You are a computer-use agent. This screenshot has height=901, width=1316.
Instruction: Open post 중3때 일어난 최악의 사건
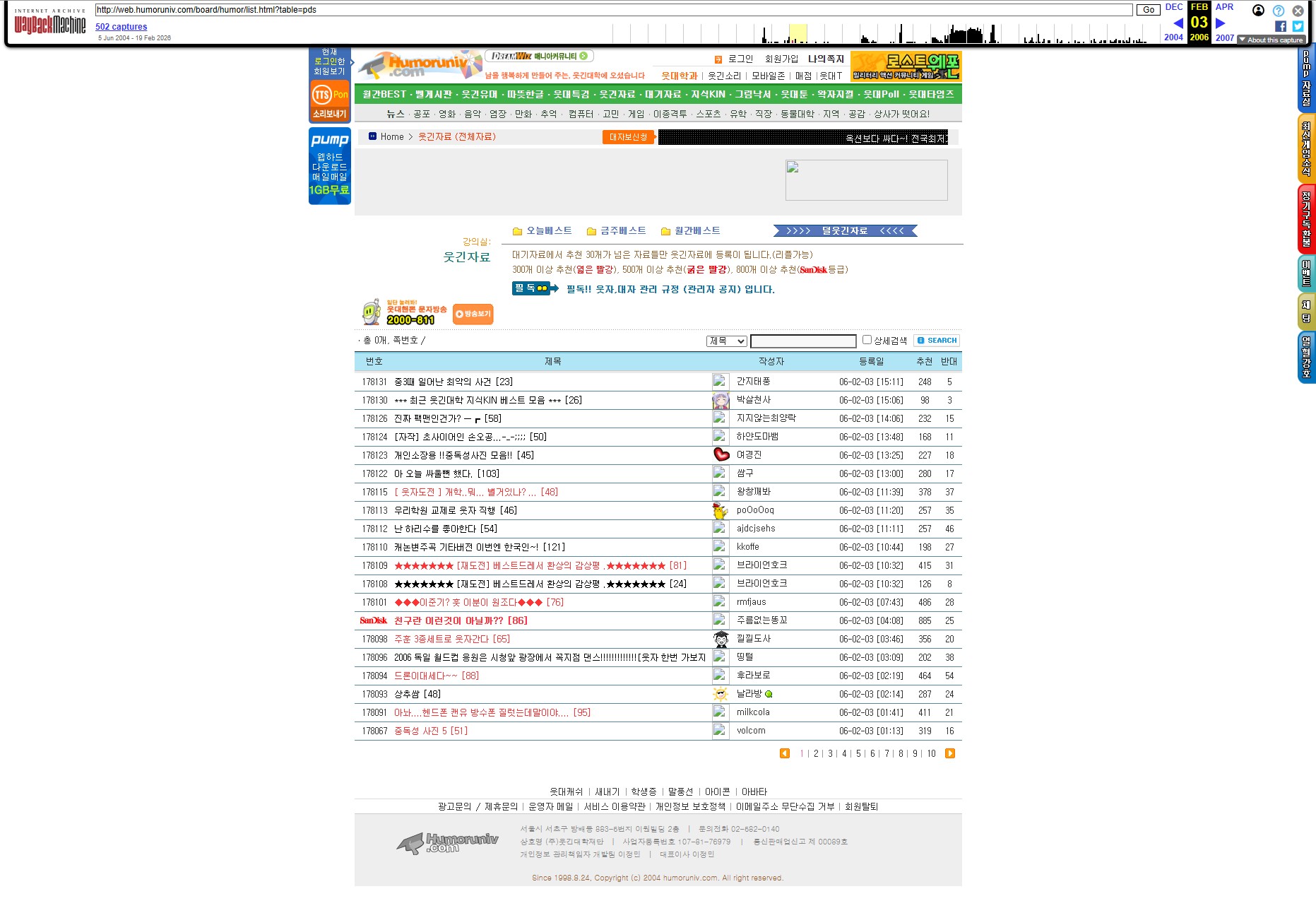pyautogui.click(x=453, y=382)
